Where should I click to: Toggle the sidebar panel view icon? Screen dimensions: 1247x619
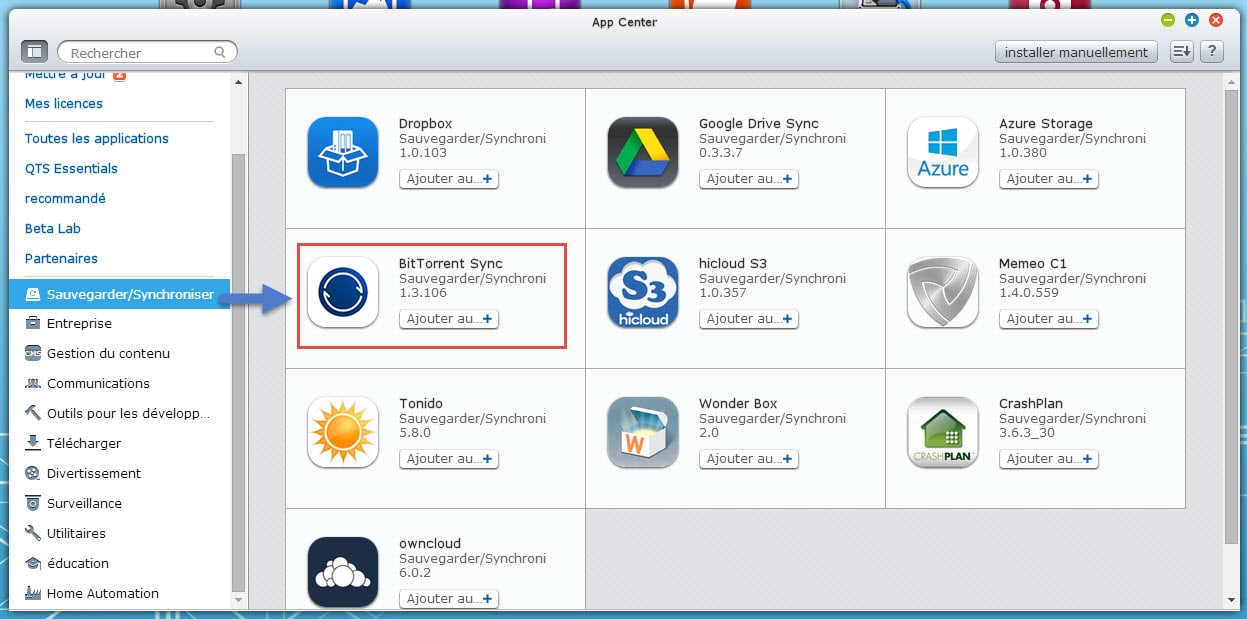[34, 51]
